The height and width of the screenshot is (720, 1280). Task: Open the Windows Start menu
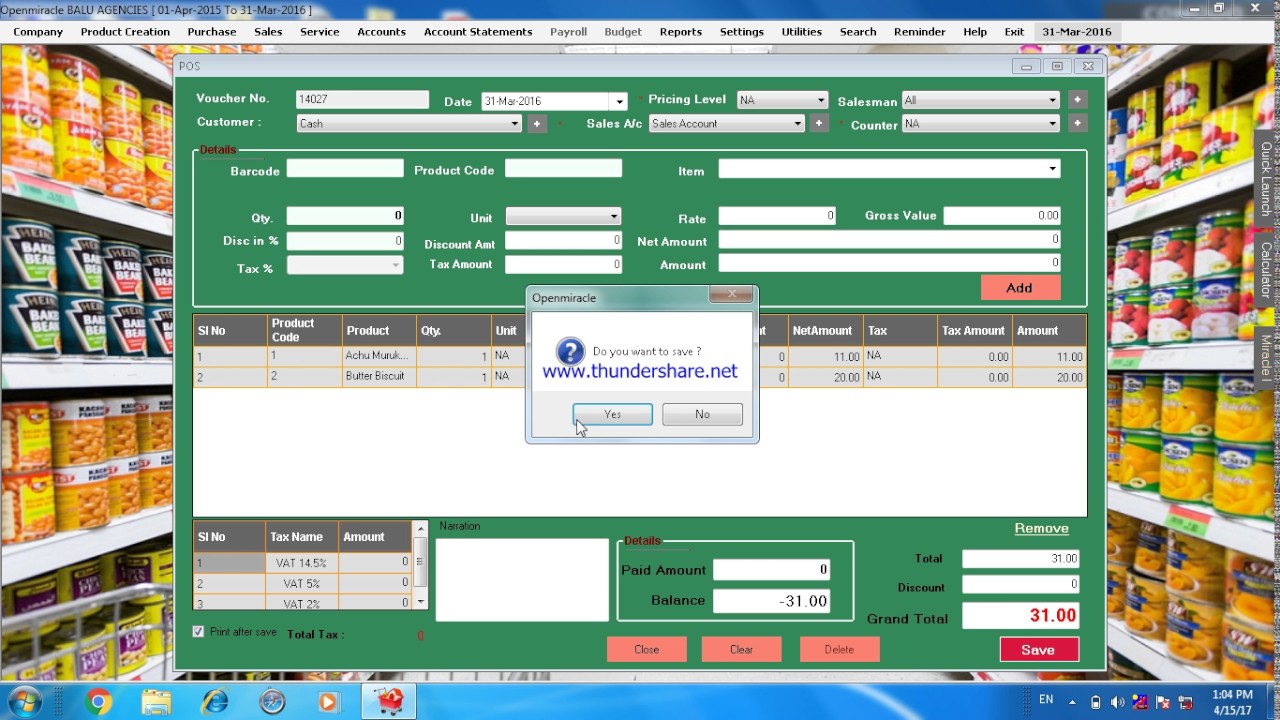[x=24, y=701]
